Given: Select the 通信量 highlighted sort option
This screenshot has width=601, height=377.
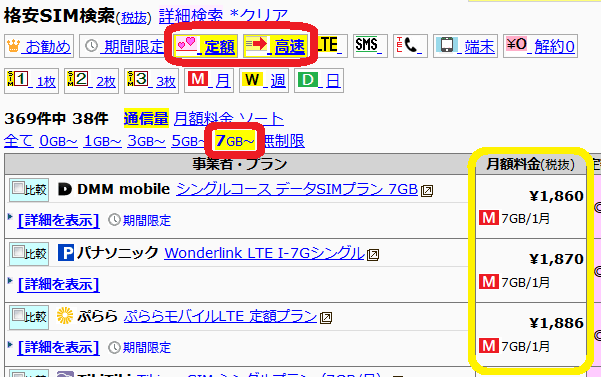Looking at the screenshot, I should point(146,118).
